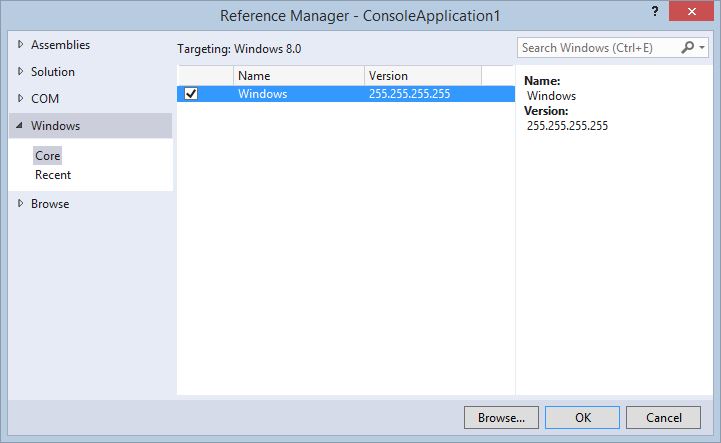Dismiss dialog with Cancel button
This screenshot has width=721, height=443.
[664, 417]
